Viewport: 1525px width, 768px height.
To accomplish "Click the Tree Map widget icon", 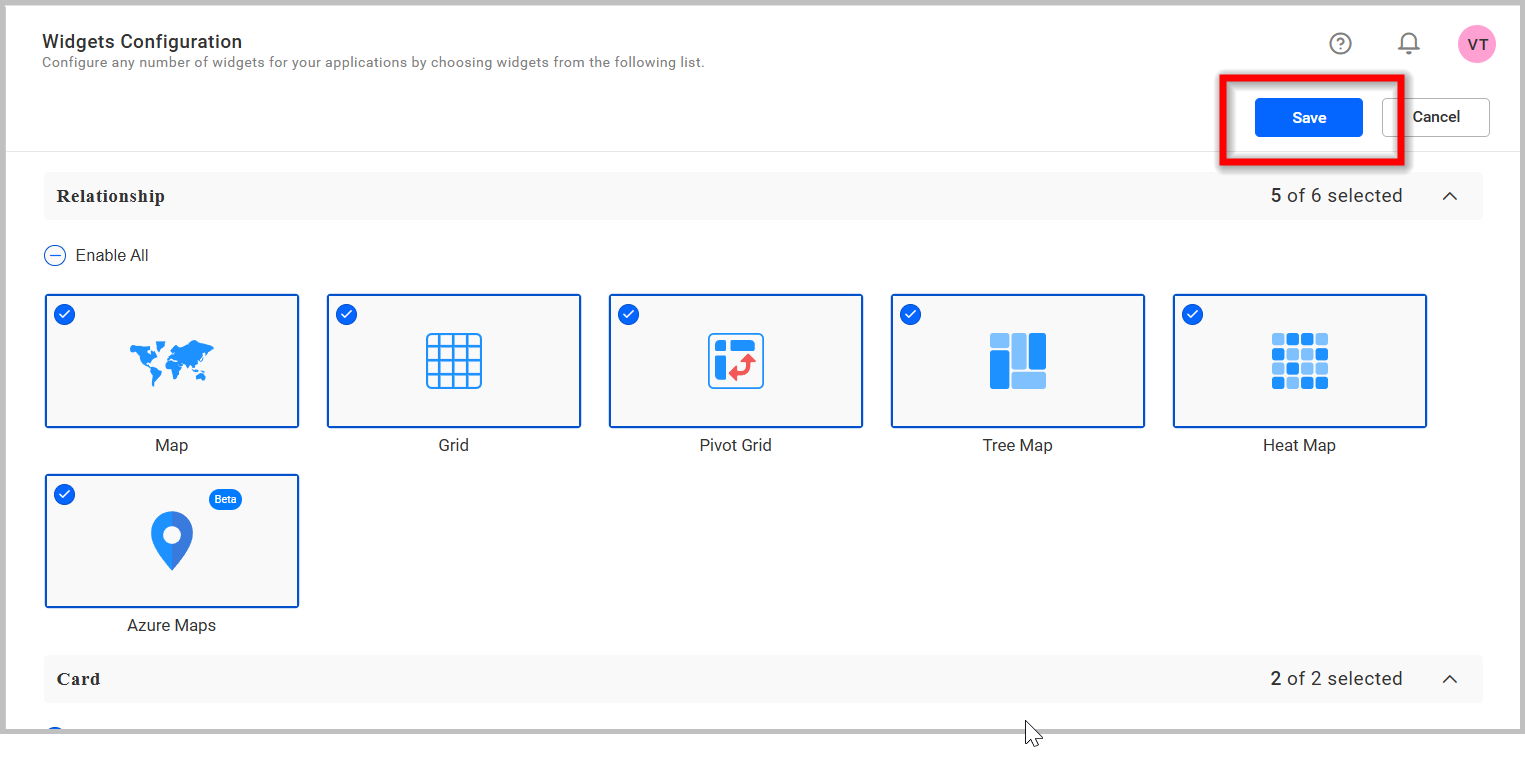I will [1017, 360].
